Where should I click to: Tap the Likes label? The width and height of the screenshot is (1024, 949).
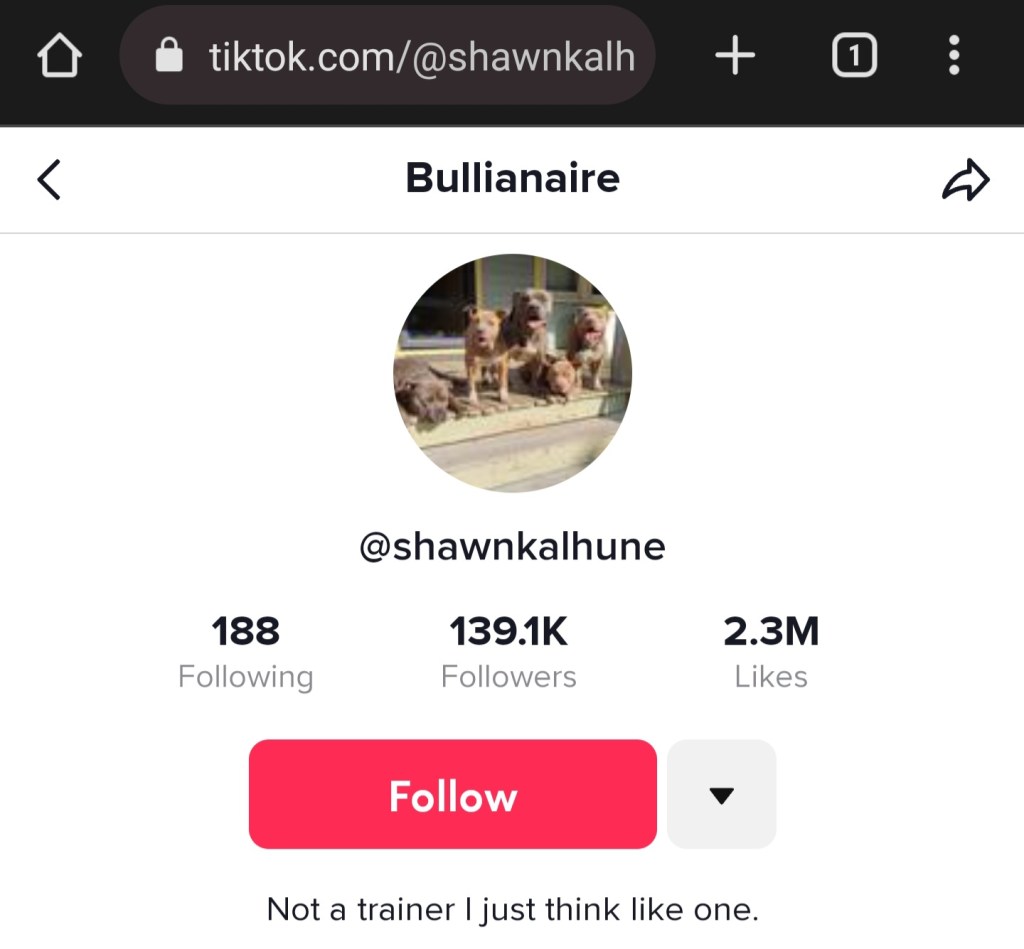pyautogui.click(x=771, y=677)
